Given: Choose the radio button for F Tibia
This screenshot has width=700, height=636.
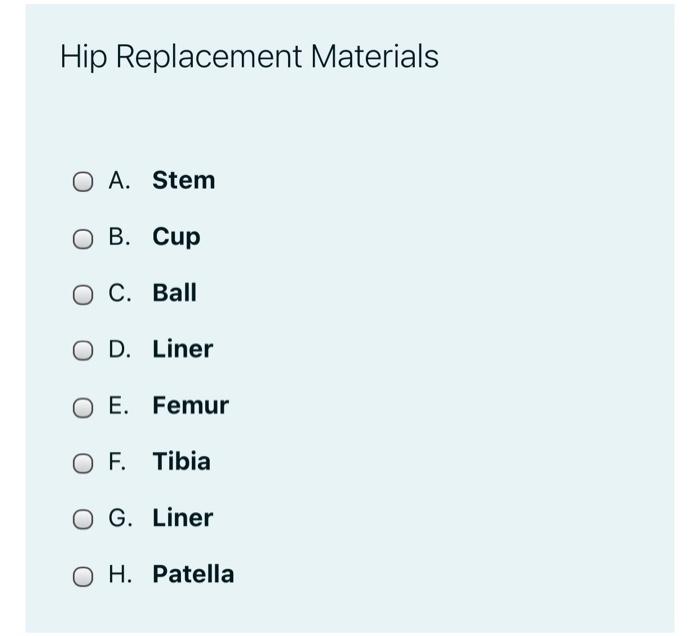Looking at the screenshot, I should [84, 462].
